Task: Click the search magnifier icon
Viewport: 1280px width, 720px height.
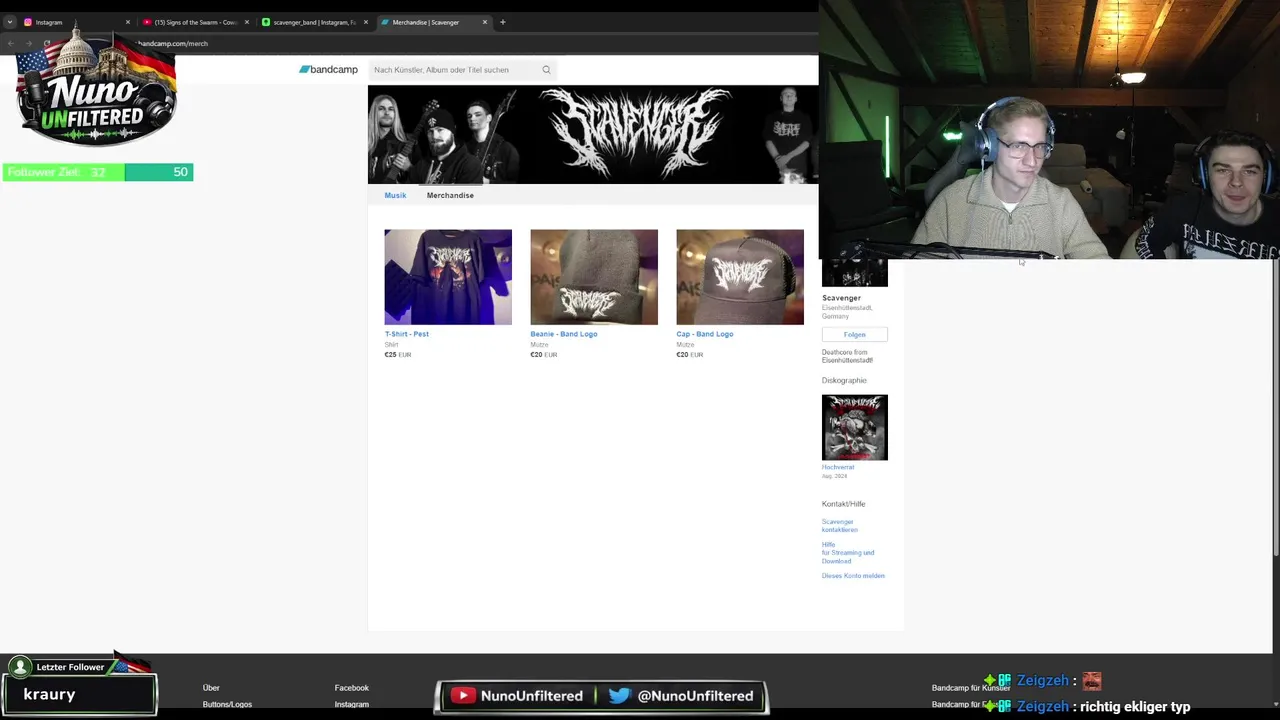Action: pyautogui.click(x=546, y=70)
